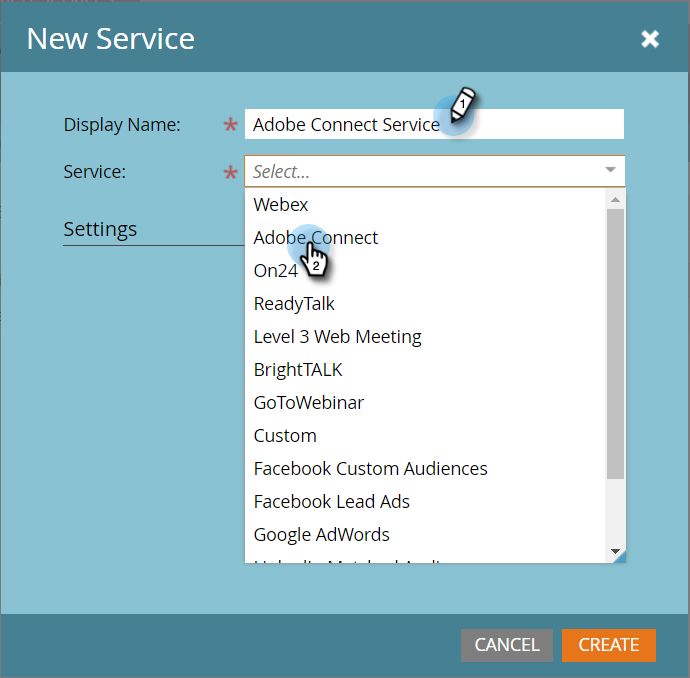Choose the Custom service option
The width and height of the screenshot is (690, 678).
[x=425, y=436]
